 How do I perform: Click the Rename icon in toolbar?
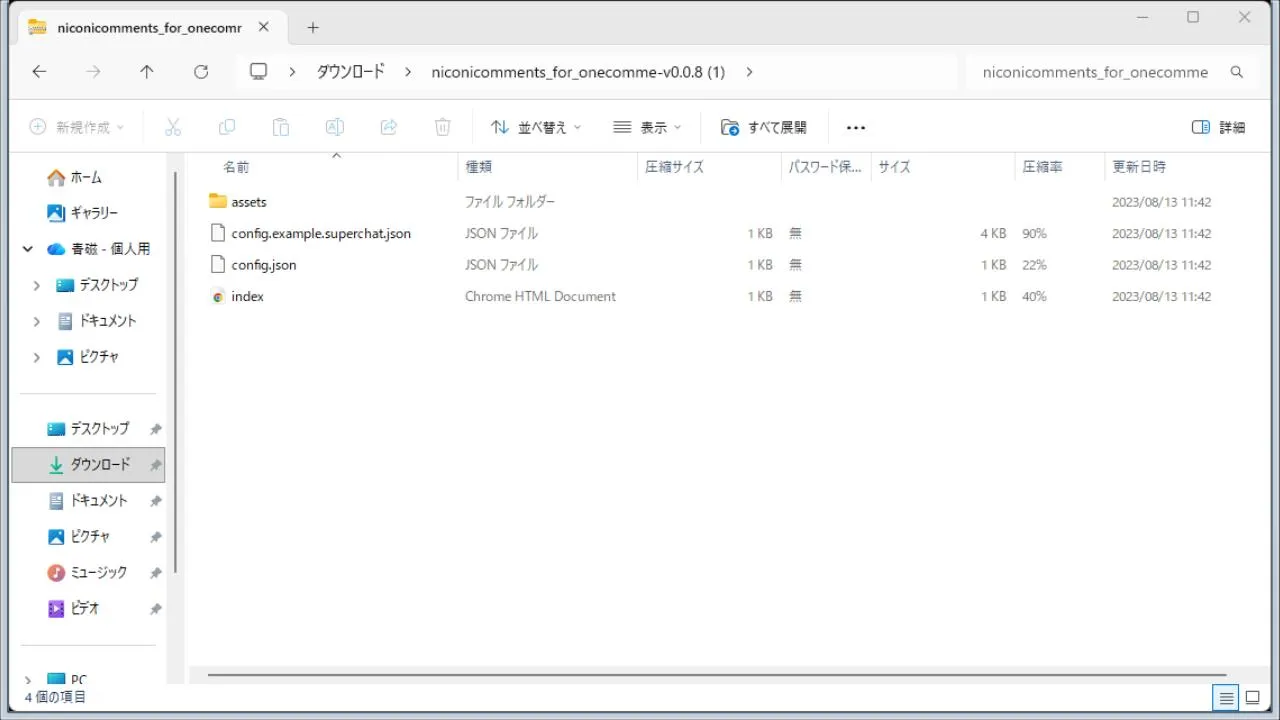pyautogui.click(x=335, y=127)
